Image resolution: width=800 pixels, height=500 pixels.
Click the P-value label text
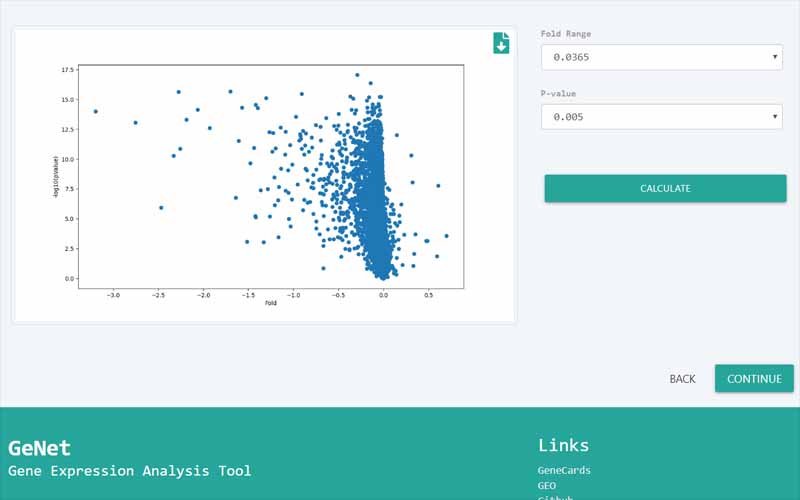[x=558, y=94]
